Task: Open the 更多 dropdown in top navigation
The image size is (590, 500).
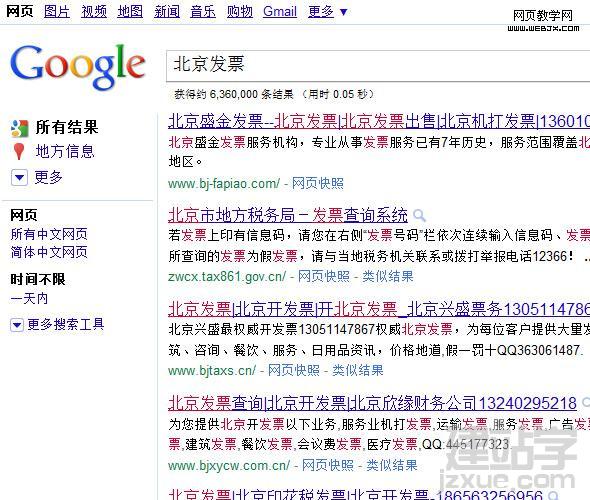Action: click(327, 12)
